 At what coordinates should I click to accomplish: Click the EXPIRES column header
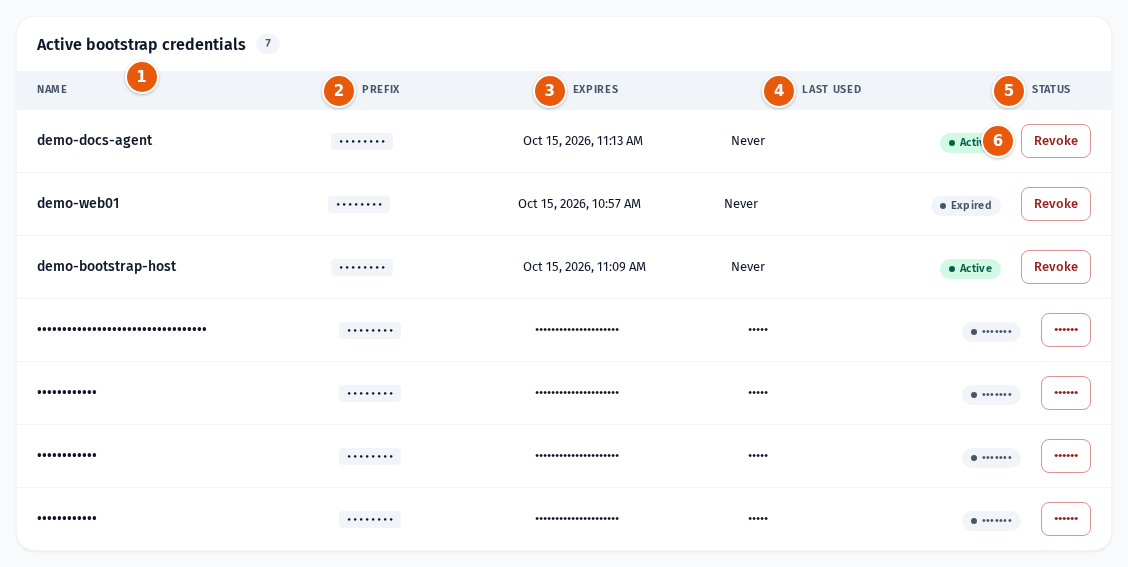[596, 89]
